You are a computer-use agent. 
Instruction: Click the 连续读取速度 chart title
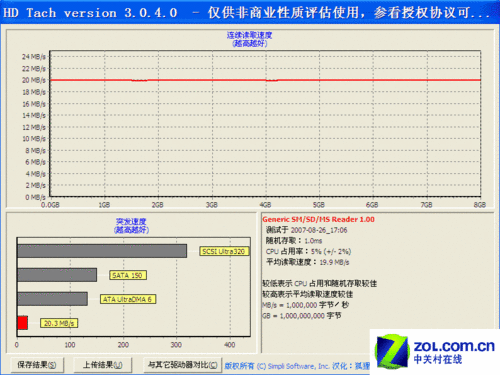(x=249, y=35)
